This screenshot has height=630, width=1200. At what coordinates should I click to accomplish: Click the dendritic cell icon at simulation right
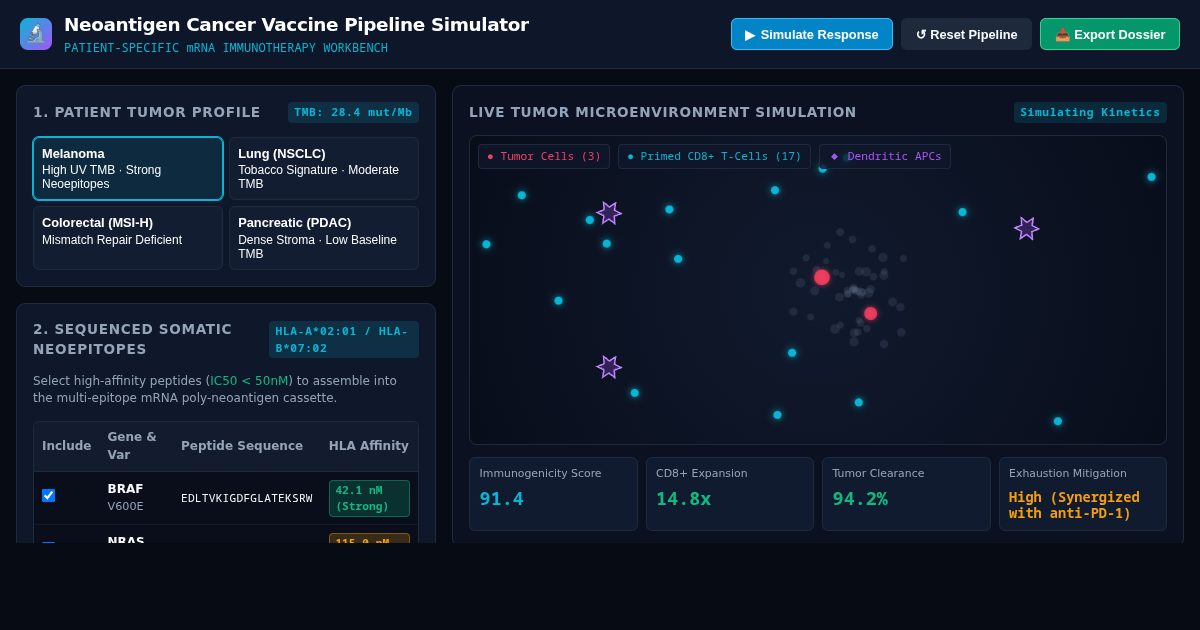[1026, 228]
